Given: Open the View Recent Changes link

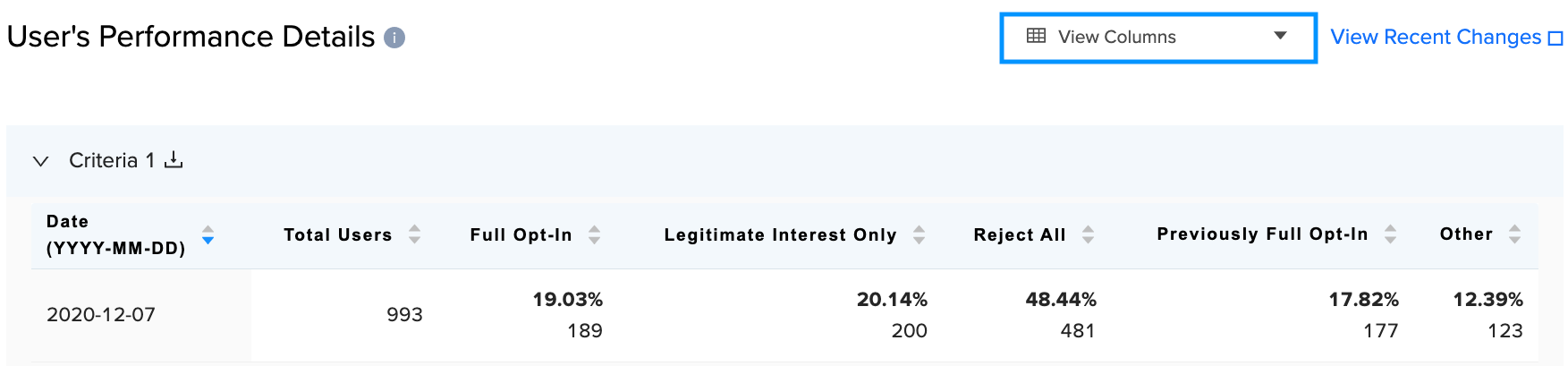Looking at the screenshot, I should pyautogui.click(x=1436, y=37).
